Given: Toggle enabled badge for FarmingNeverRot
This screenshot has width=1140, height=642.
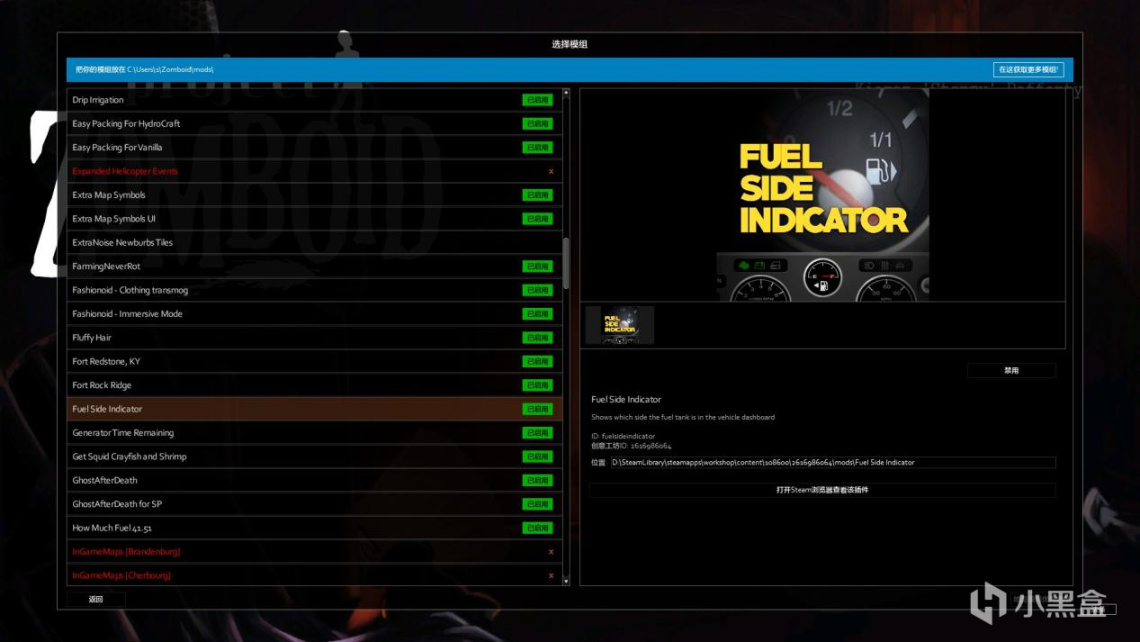Looking at the screenshot, I should pyautogui.click(x=537, y=266).
